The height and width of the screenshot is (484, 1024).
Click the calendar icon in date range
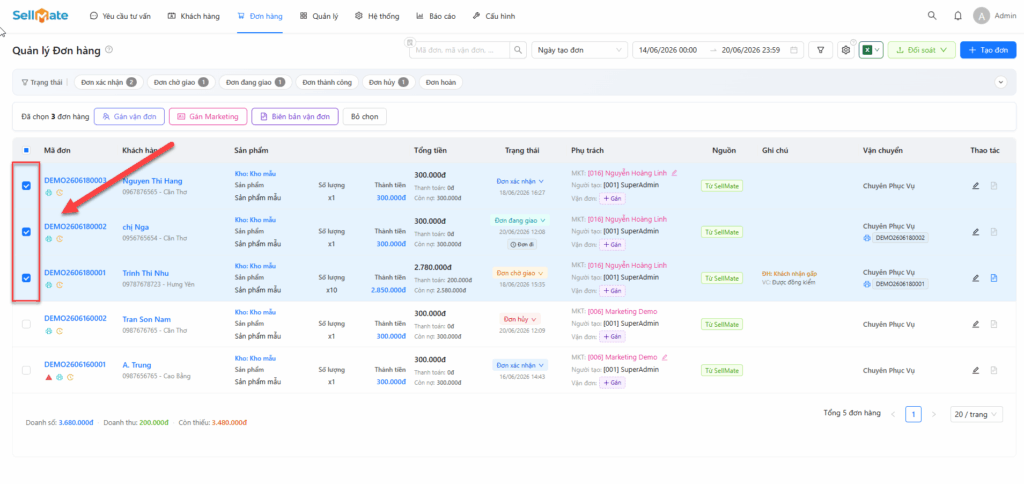click(793, 50)
